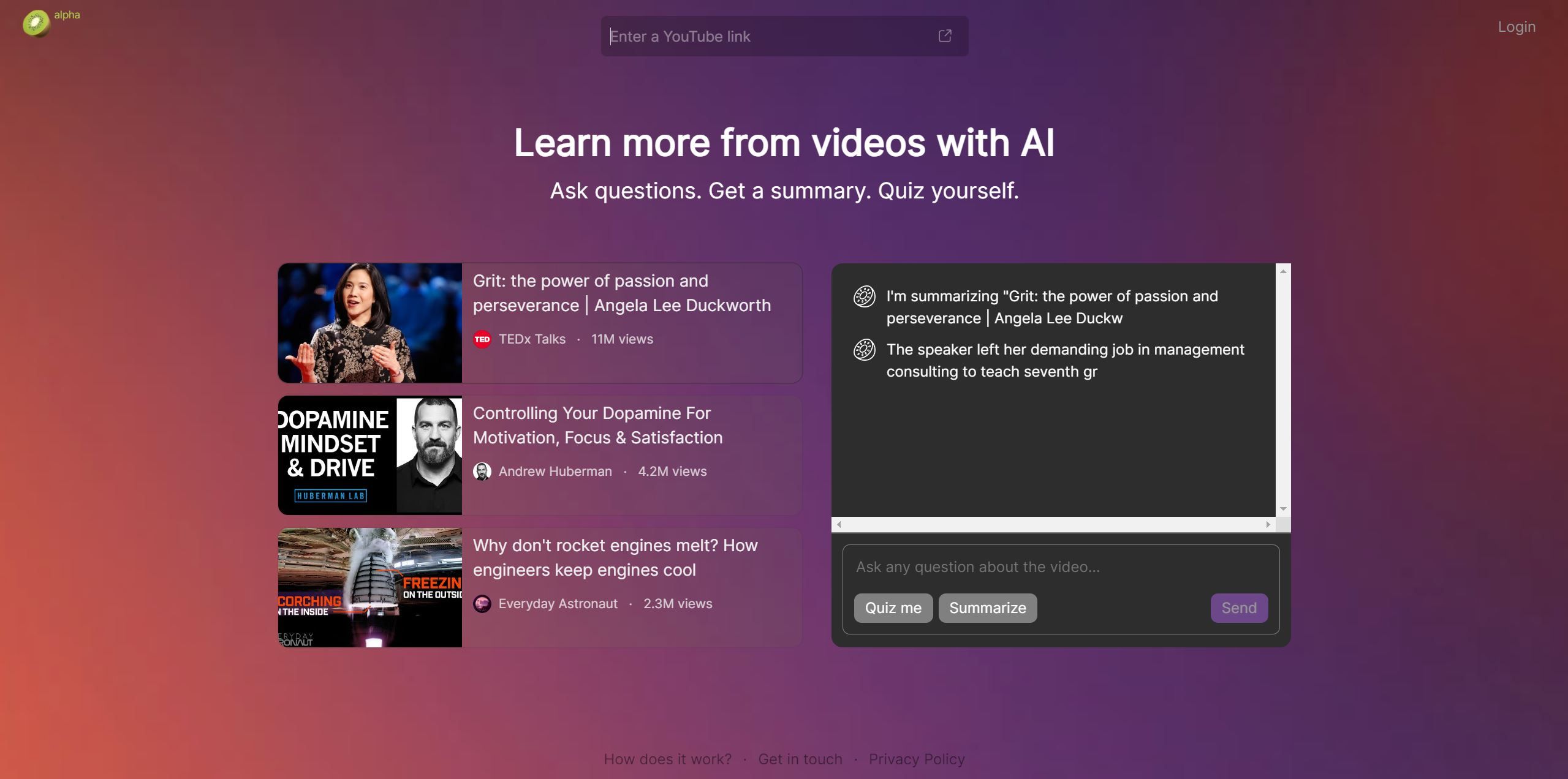Viewport: 1568px width, 779px height.
Task: Open the Grit talk video thumbnail
Action: (x=369, y=323)
